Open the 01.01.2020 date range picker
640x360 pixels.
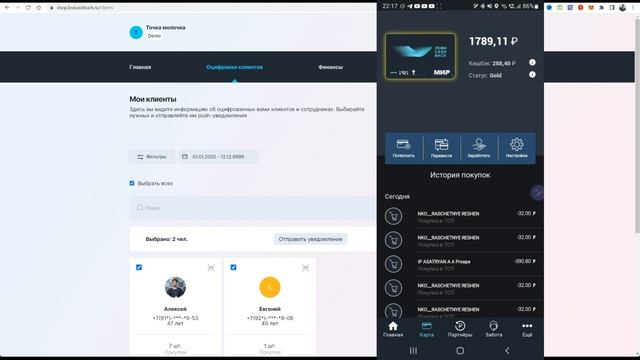[218, 156]
